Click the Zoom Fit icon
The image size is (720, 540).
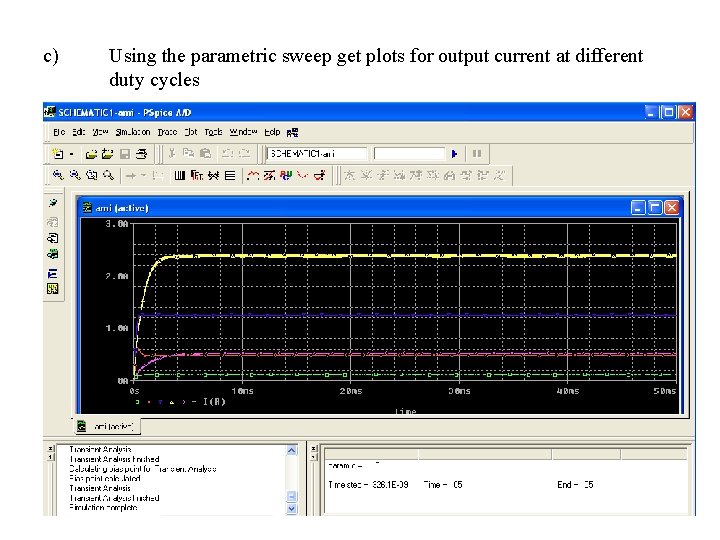[108, 175]
